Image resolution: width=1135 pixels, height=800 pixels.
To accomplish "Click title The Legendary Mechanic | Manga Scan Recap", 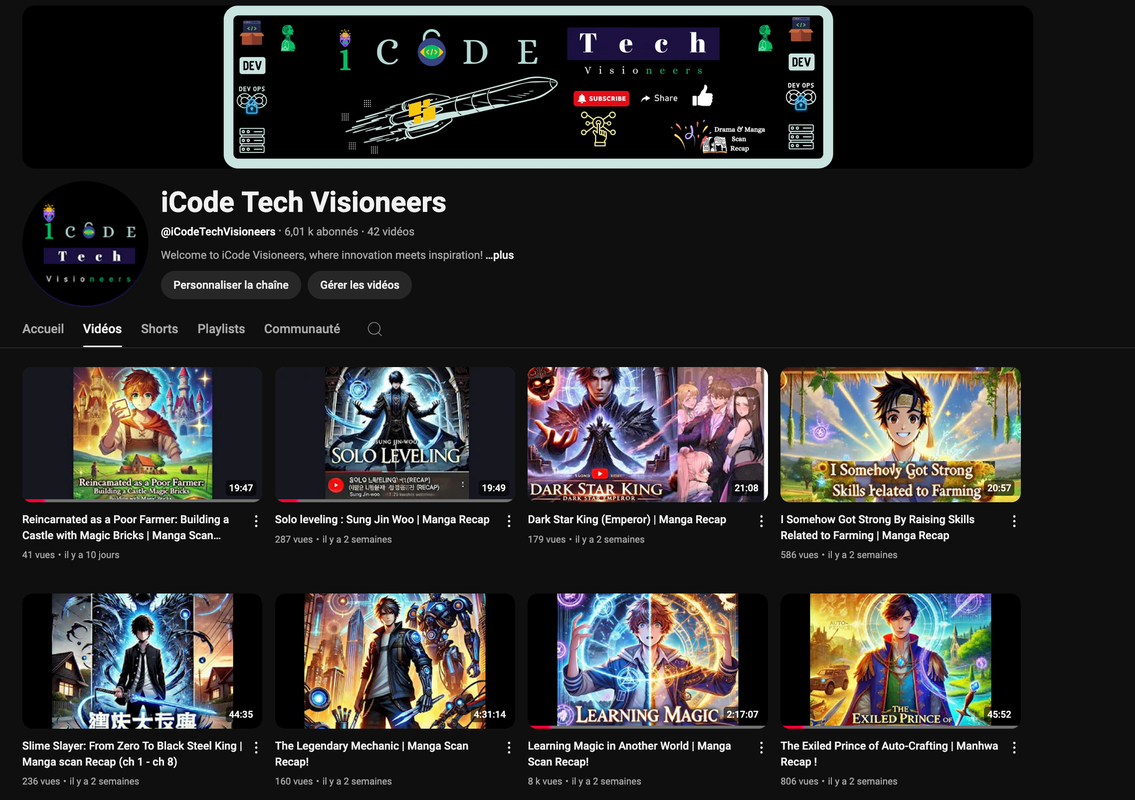I will point(371,754).
